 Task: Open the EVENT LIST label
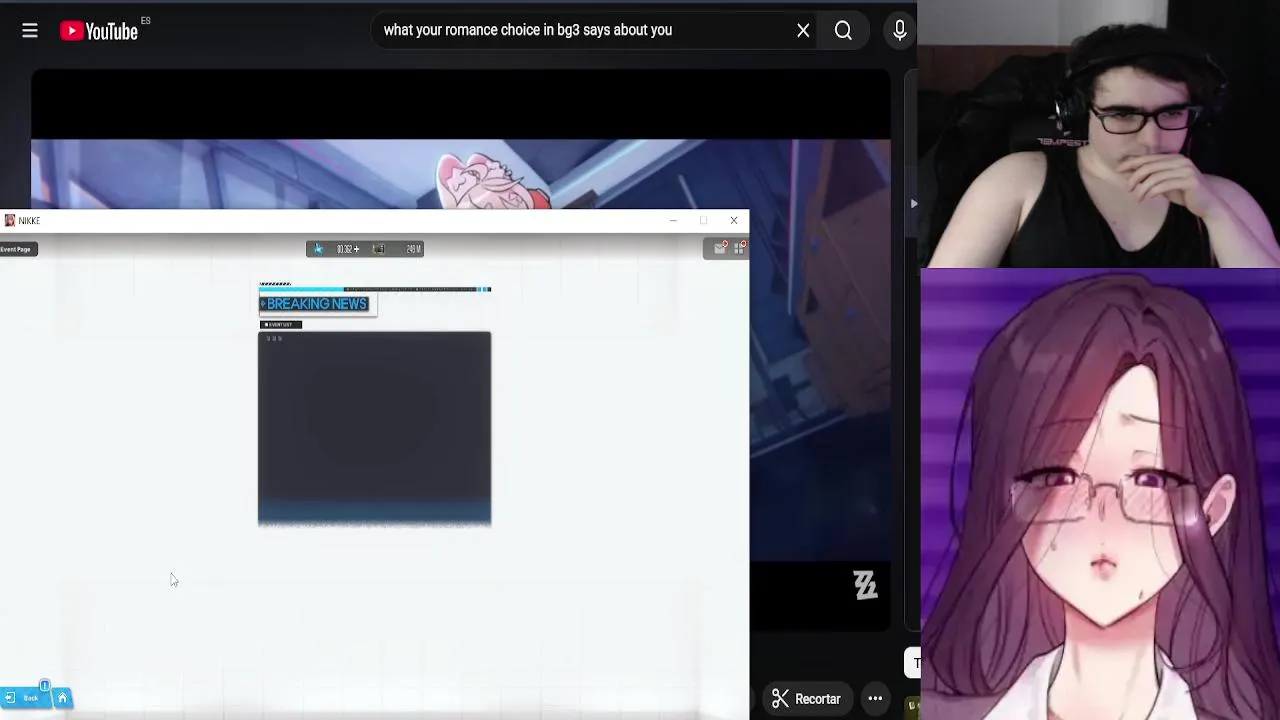pos(280,324)
